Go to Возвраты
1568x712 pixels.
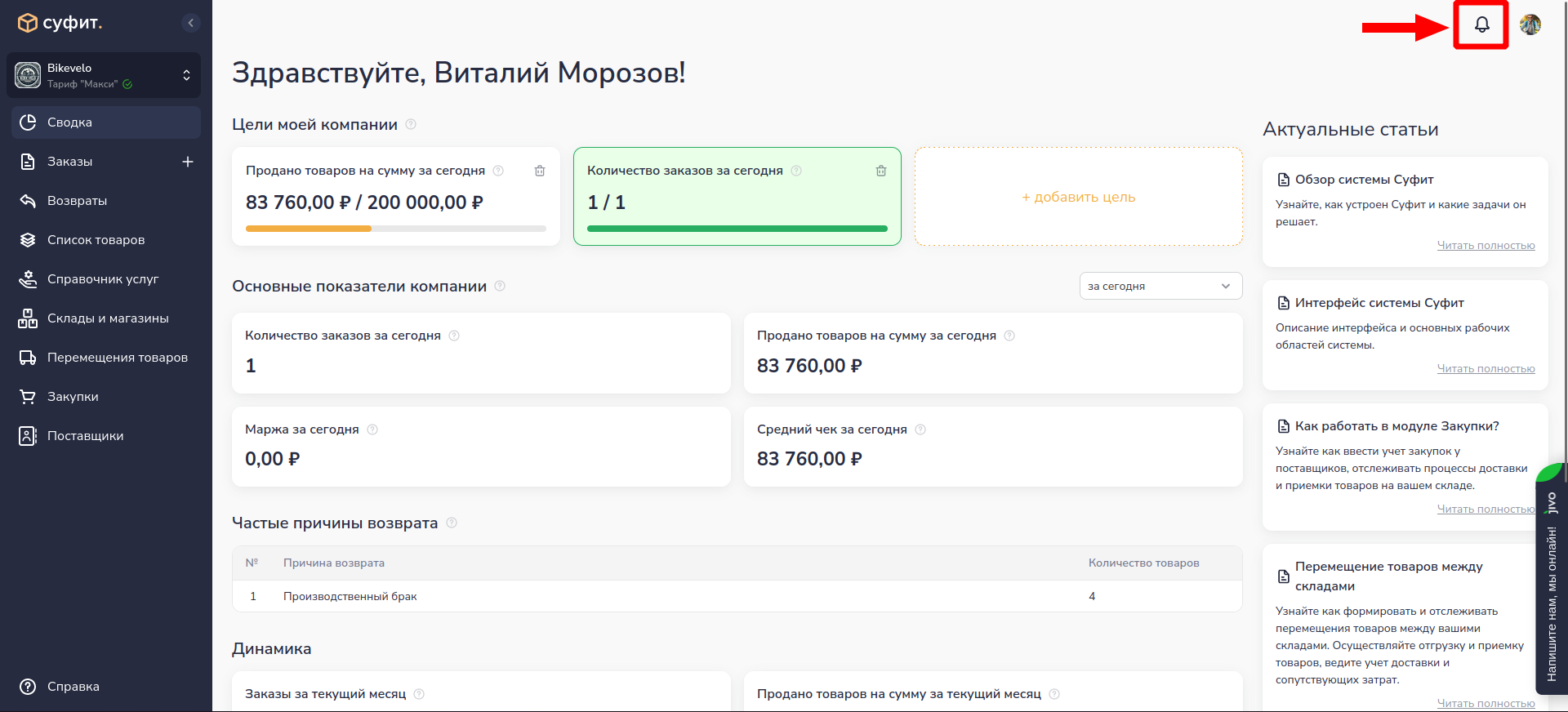click(106, 201)
